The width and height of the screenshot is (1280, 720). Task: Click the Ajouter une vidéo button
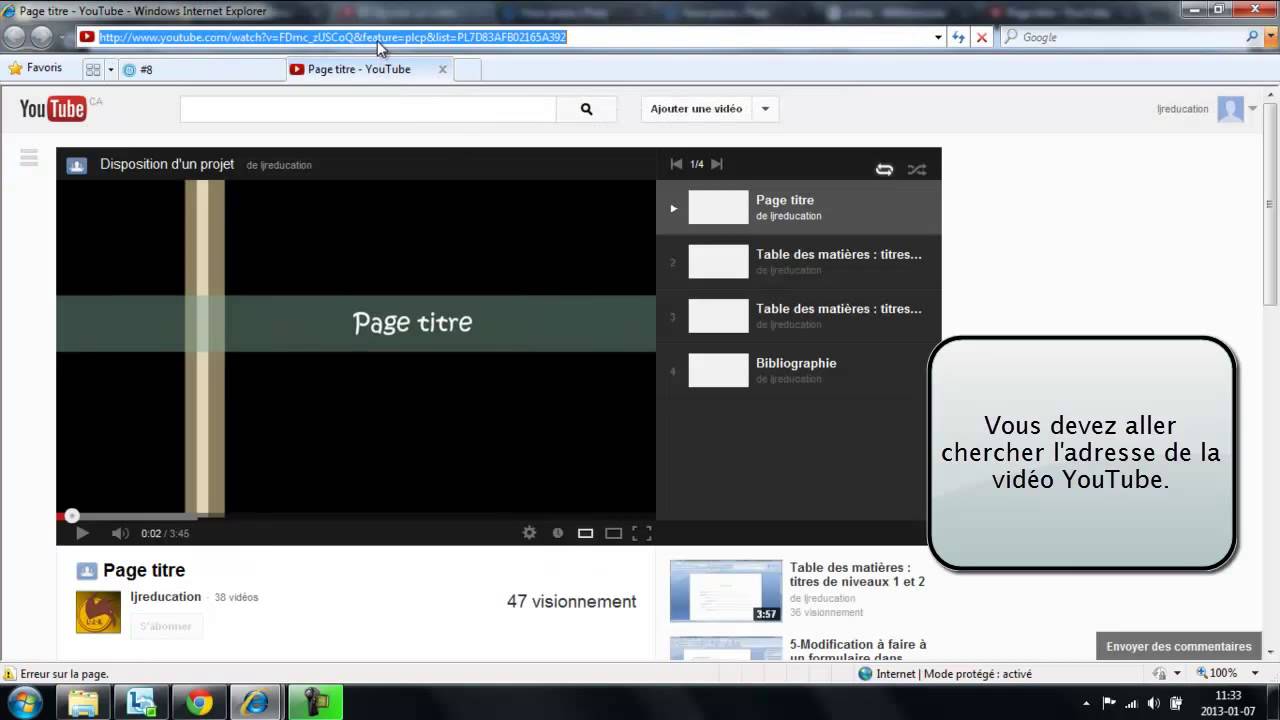[697, 109]
